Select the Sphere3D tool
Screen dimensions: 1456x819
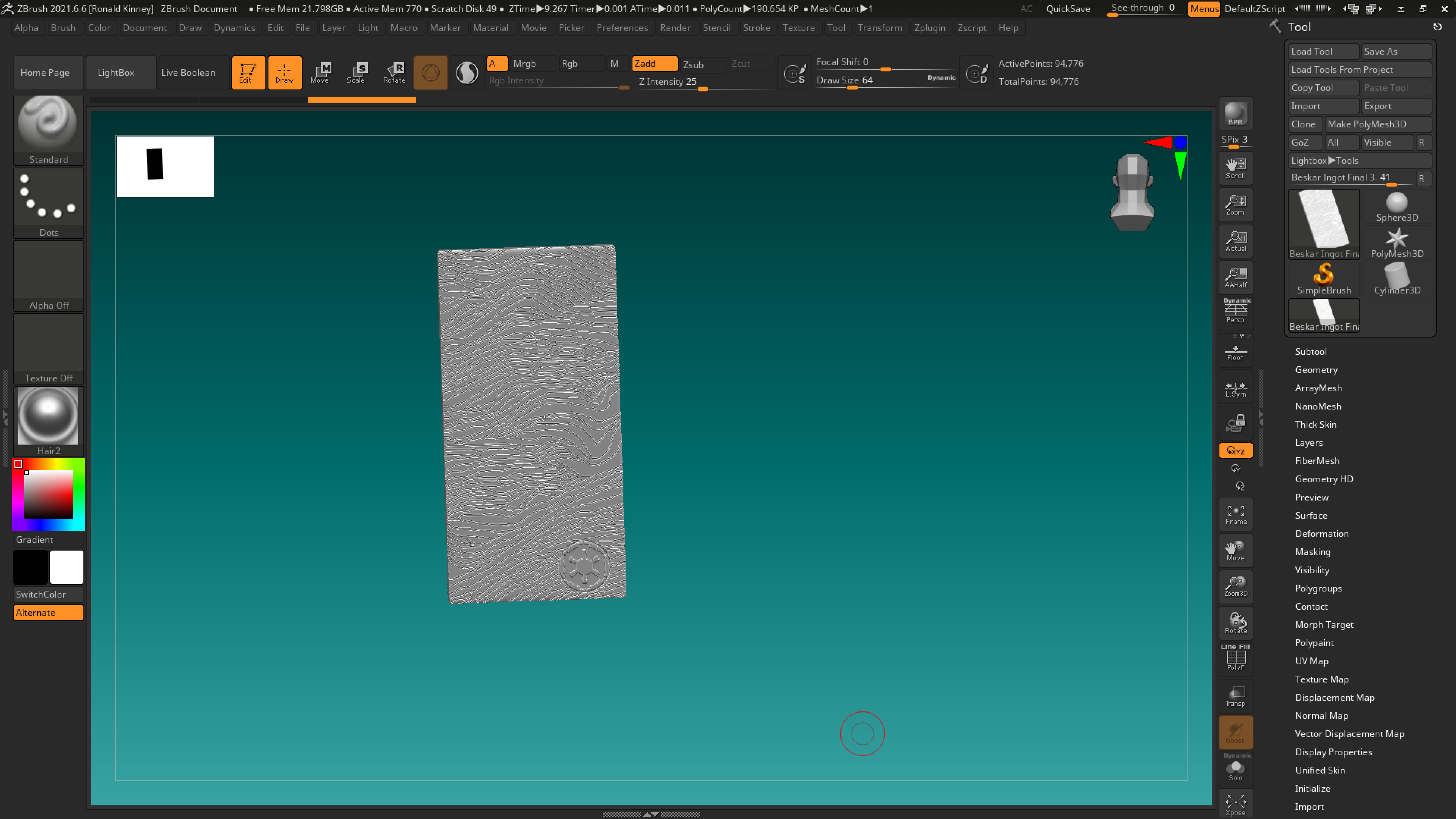[x=1396, y=207]
